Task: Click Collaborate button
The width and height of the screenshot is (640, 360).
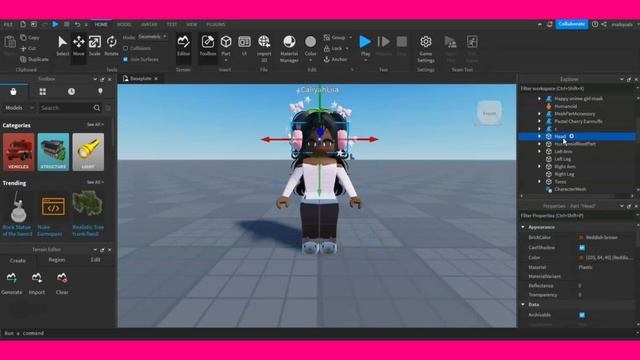Action: pos(571,24)
